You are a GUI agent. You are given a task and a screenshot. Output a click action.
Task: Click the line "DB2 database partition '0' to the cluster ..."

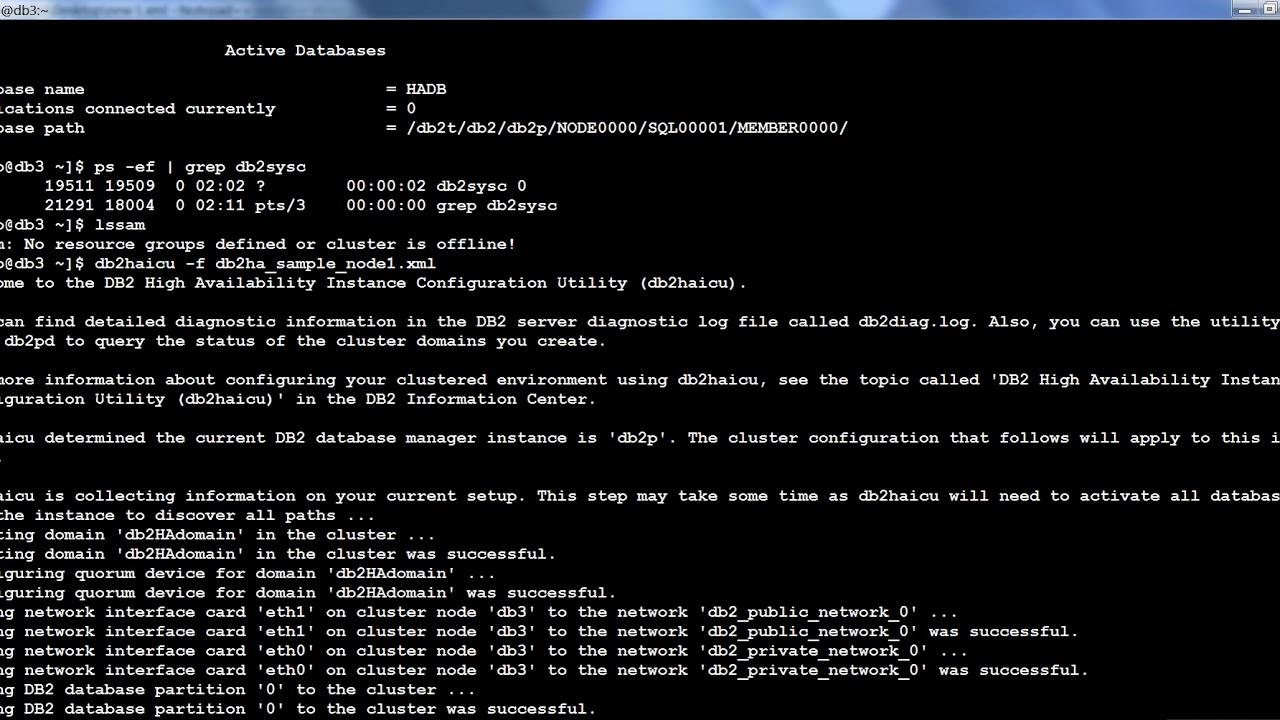point(238,690)
